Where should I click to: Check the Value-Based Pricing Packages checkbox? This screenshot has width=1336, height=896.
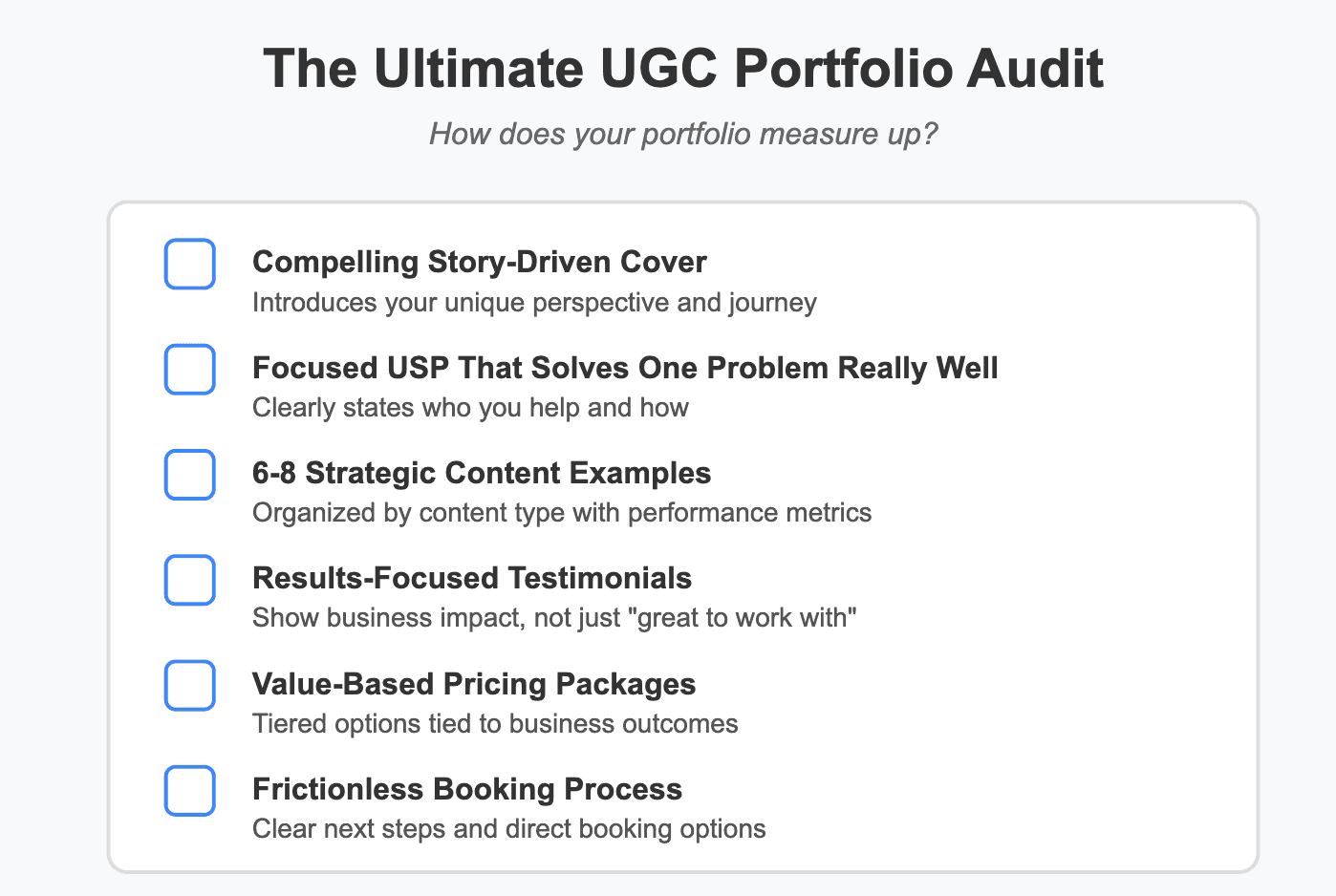189,685
